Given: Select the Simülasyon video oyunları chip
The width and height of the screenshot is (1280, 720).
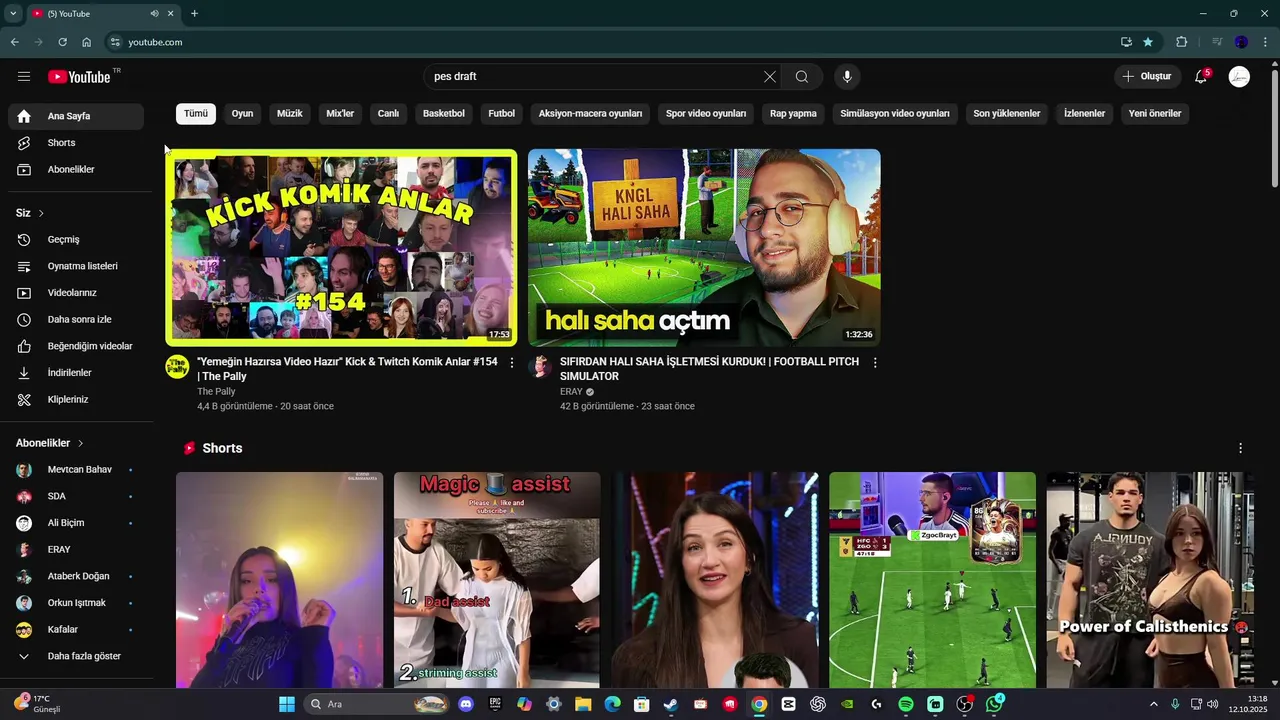Looking at the screenshot, I should click(x=895, y=114).
